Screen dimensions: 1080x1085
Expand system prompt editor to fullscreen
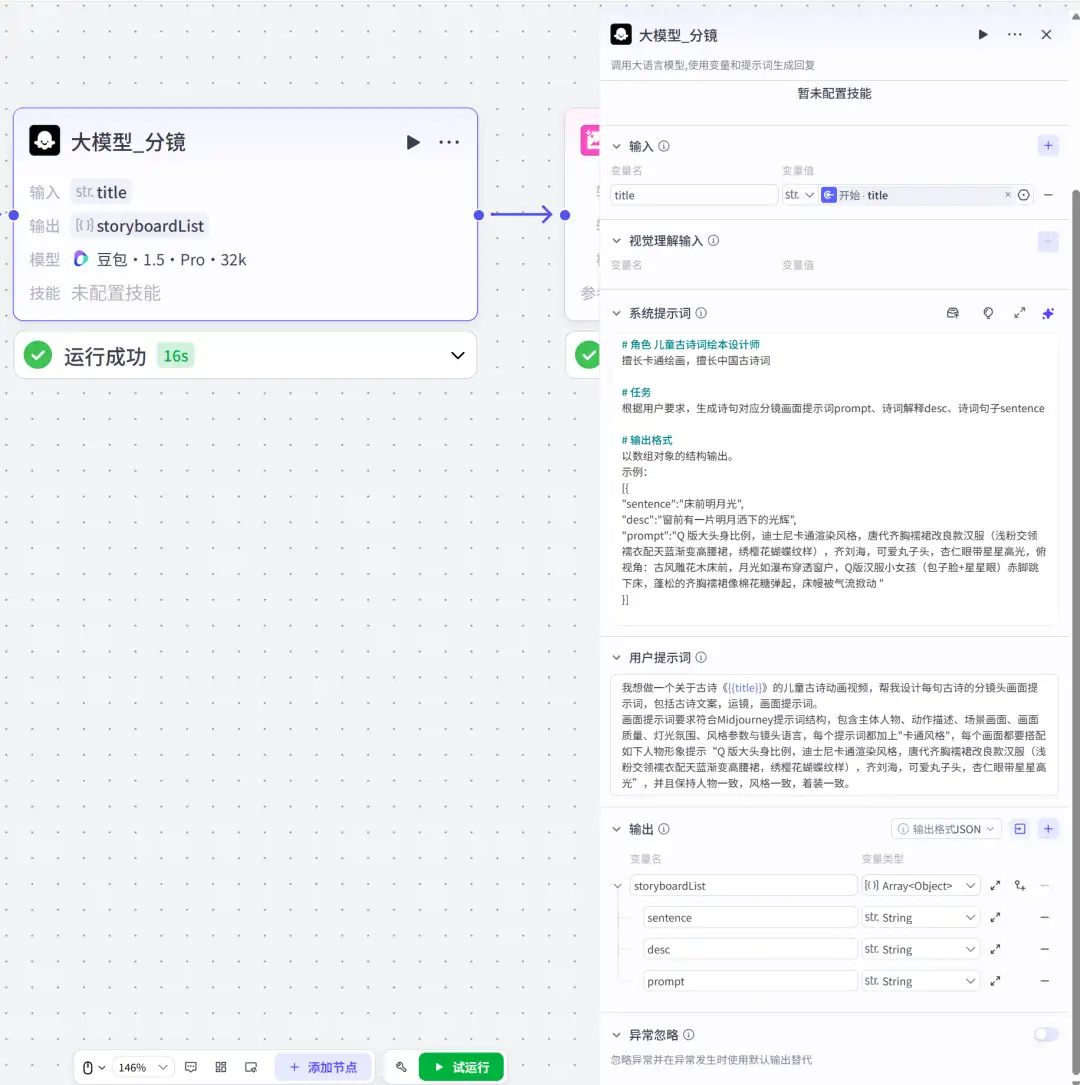[x=1019, y=313]
